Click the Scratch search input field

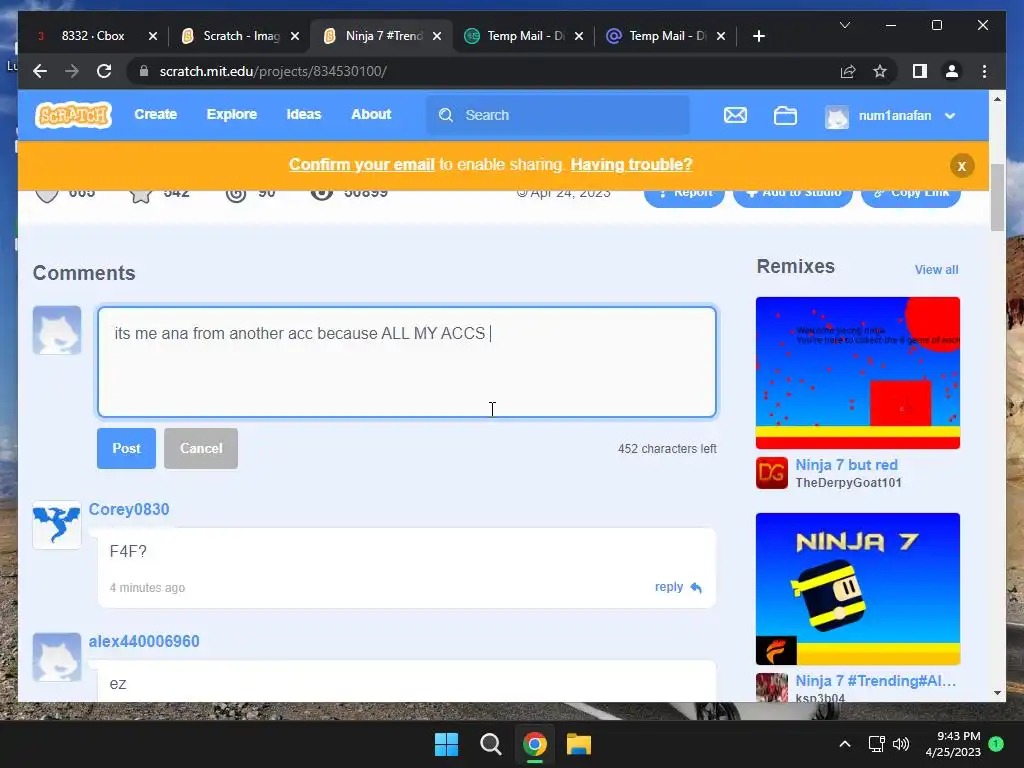(x=558, y=115)
